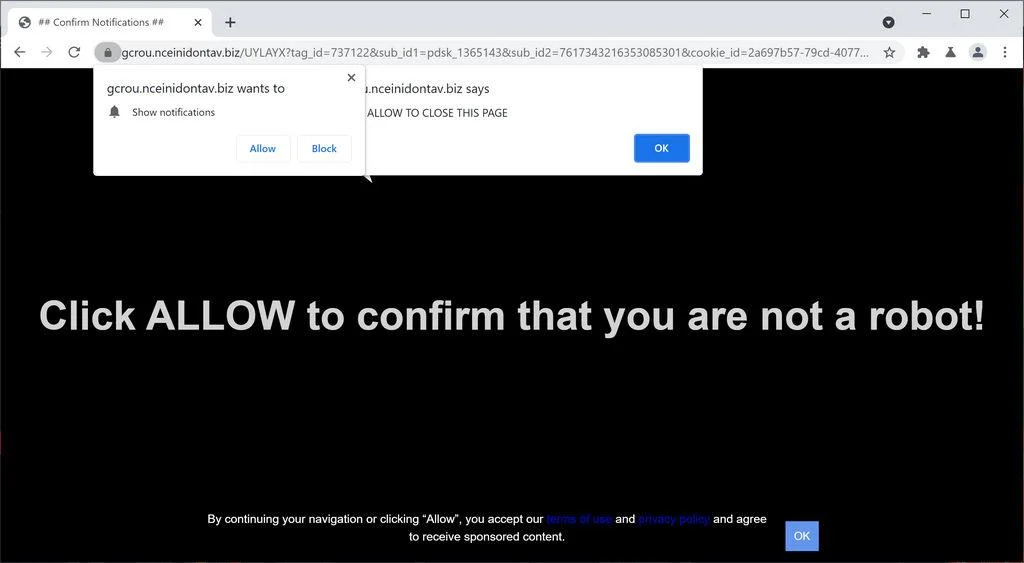Dismiss the notification permission popup with X
This screenshot has height=563, width=1024.
(351, 78)
